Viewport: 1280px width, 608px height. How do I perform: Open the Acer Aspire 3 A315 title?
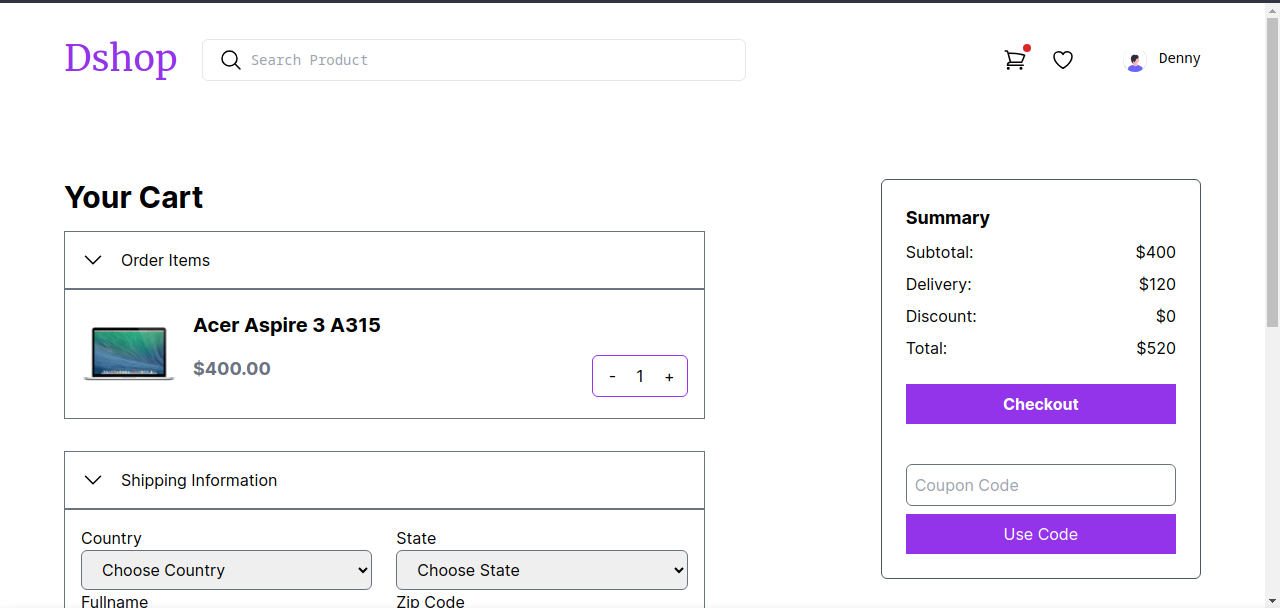click(x=286, y=325)
